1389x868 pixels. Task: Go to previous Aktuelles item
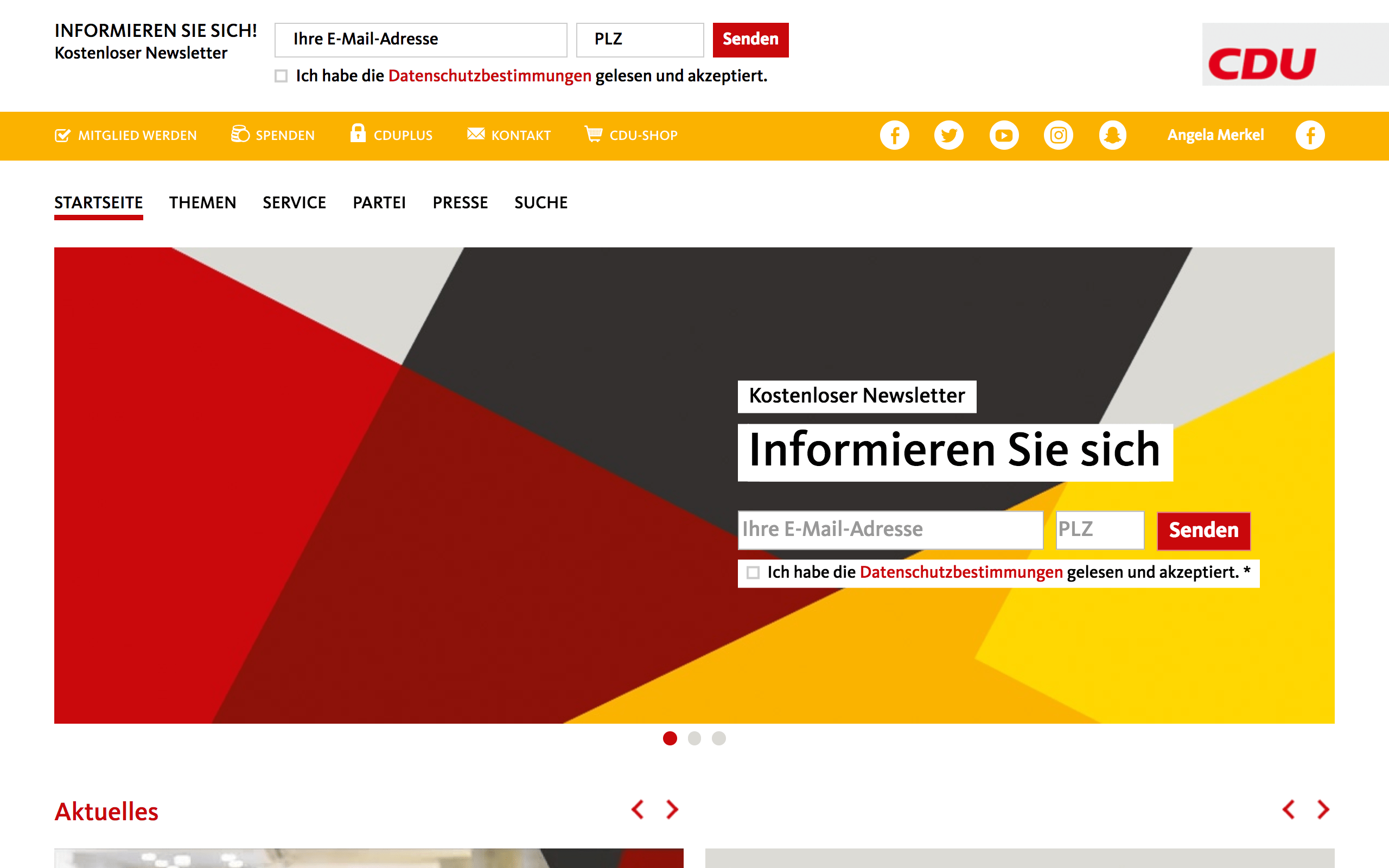coord(638,809)
